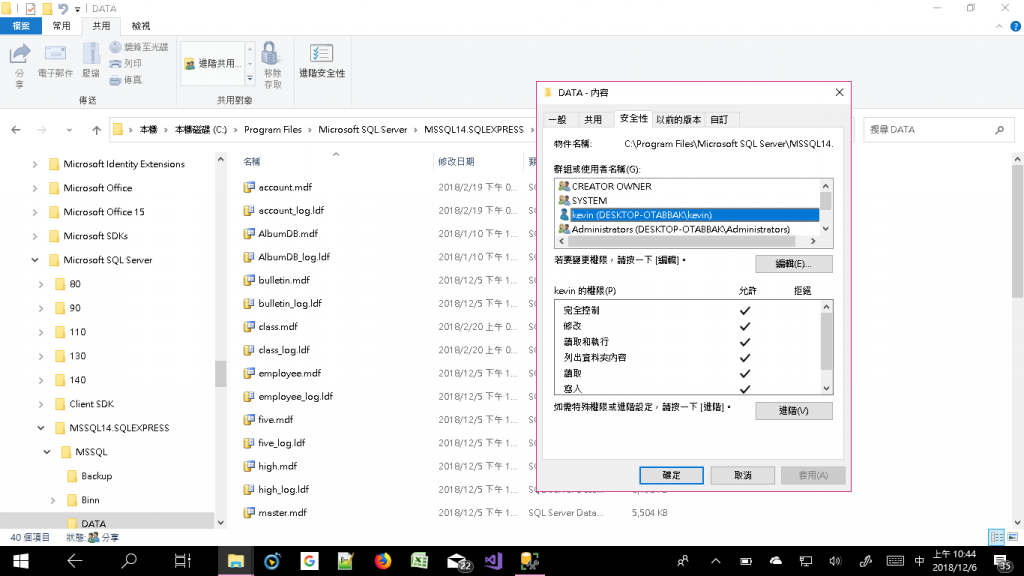This screenshot has width=1024, height=576.
Task: Select account.mdf file
Action: coord(285,187)
